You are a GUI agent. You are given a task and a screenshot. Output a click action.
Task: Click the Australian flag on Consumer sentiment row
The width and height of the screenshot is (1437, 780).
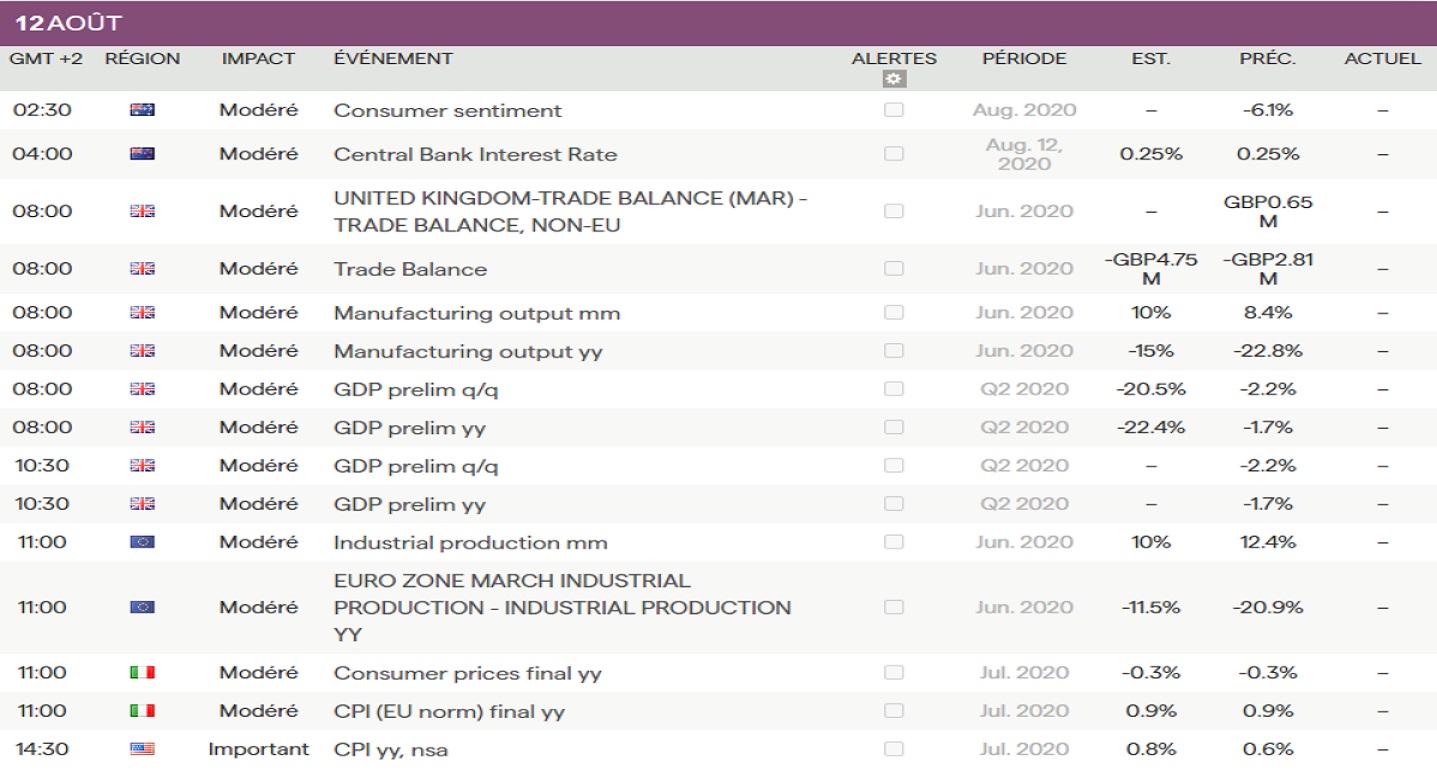(x=142, y=111)
